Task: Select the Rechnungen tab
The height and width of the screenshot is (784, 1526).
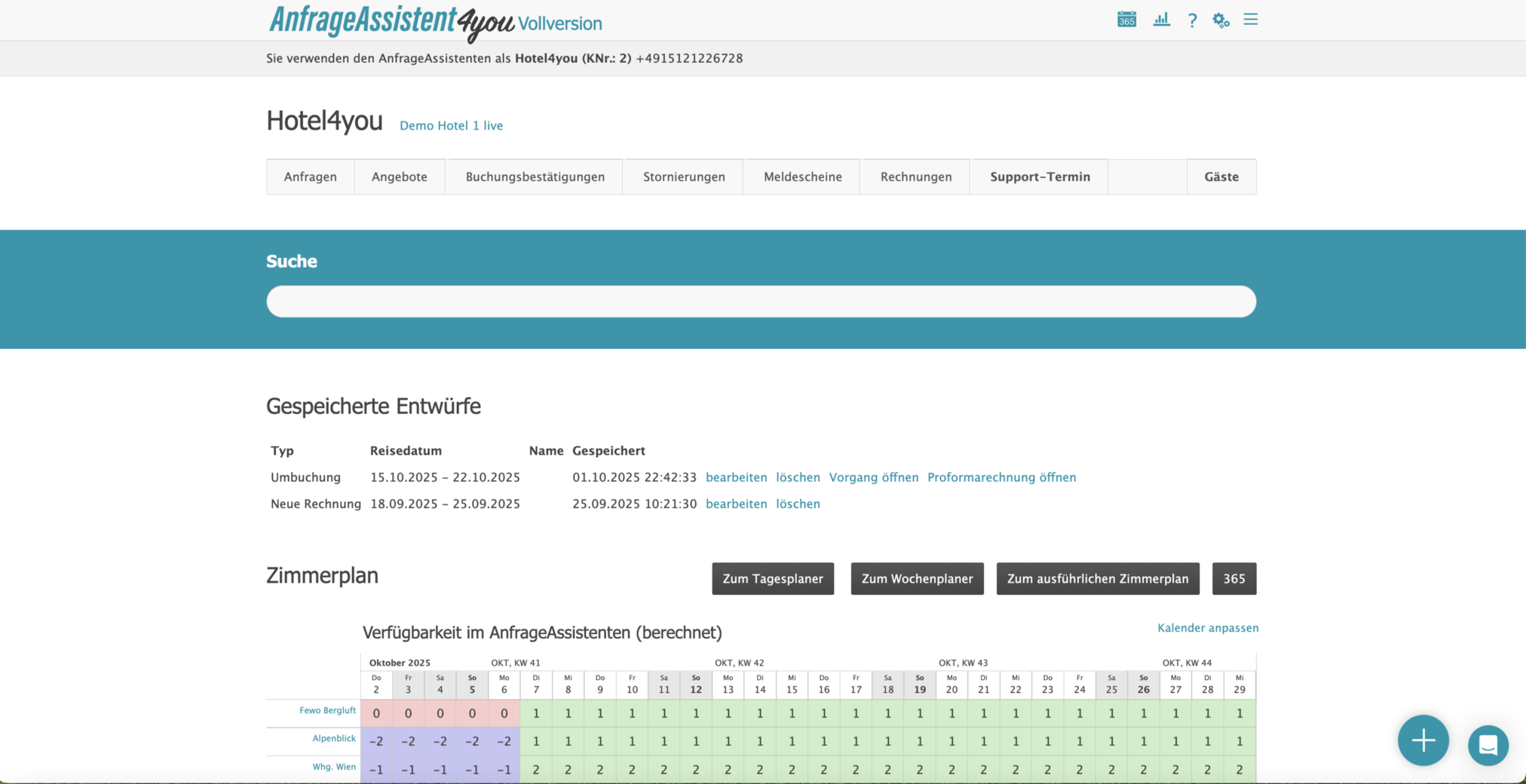Action: [x=915, y=177]
